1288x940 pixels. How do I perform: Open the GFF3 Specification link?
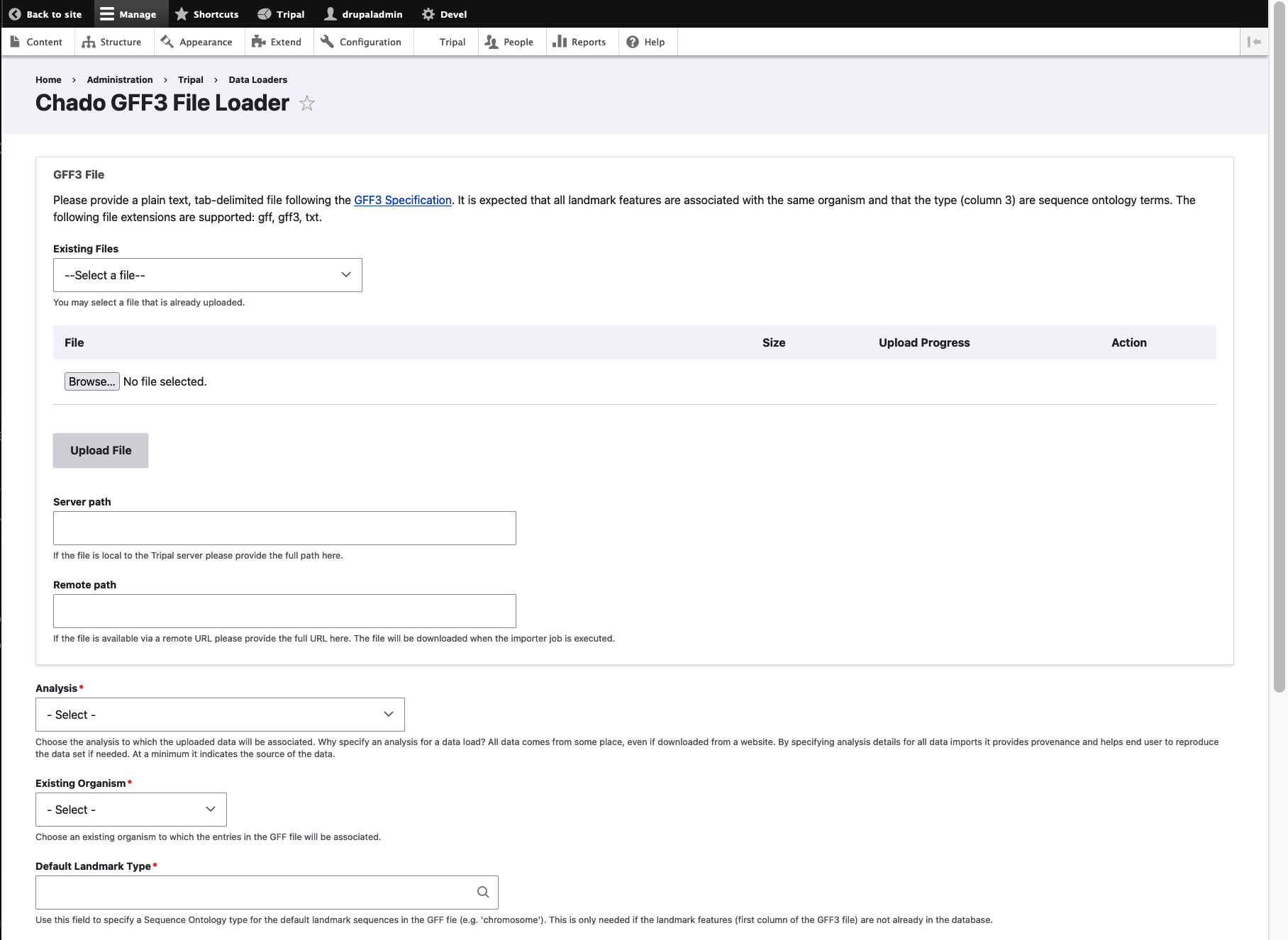tap(403, 200)
